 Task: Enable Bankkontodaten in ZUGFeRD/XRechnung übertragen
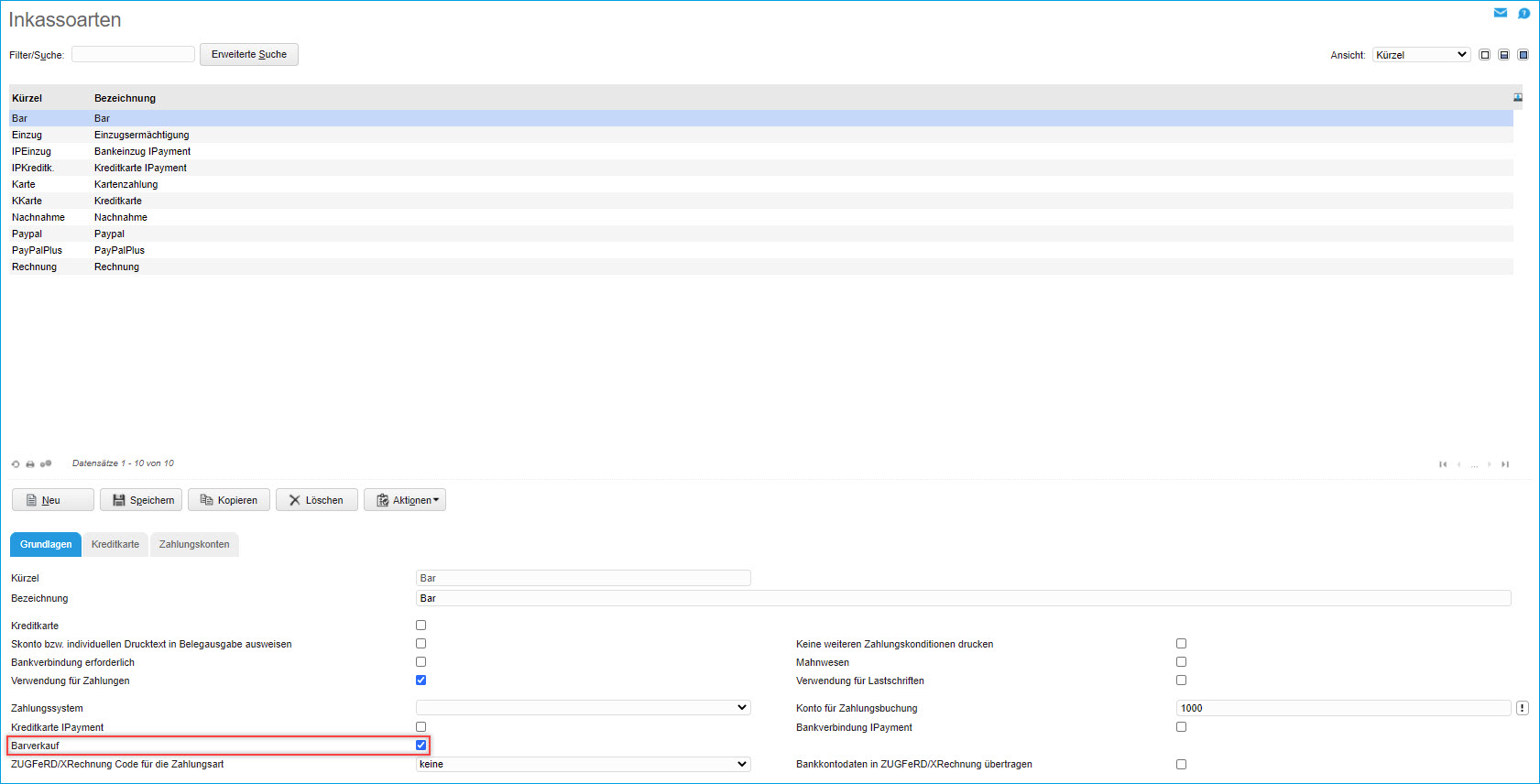[x=1182, y=765]
